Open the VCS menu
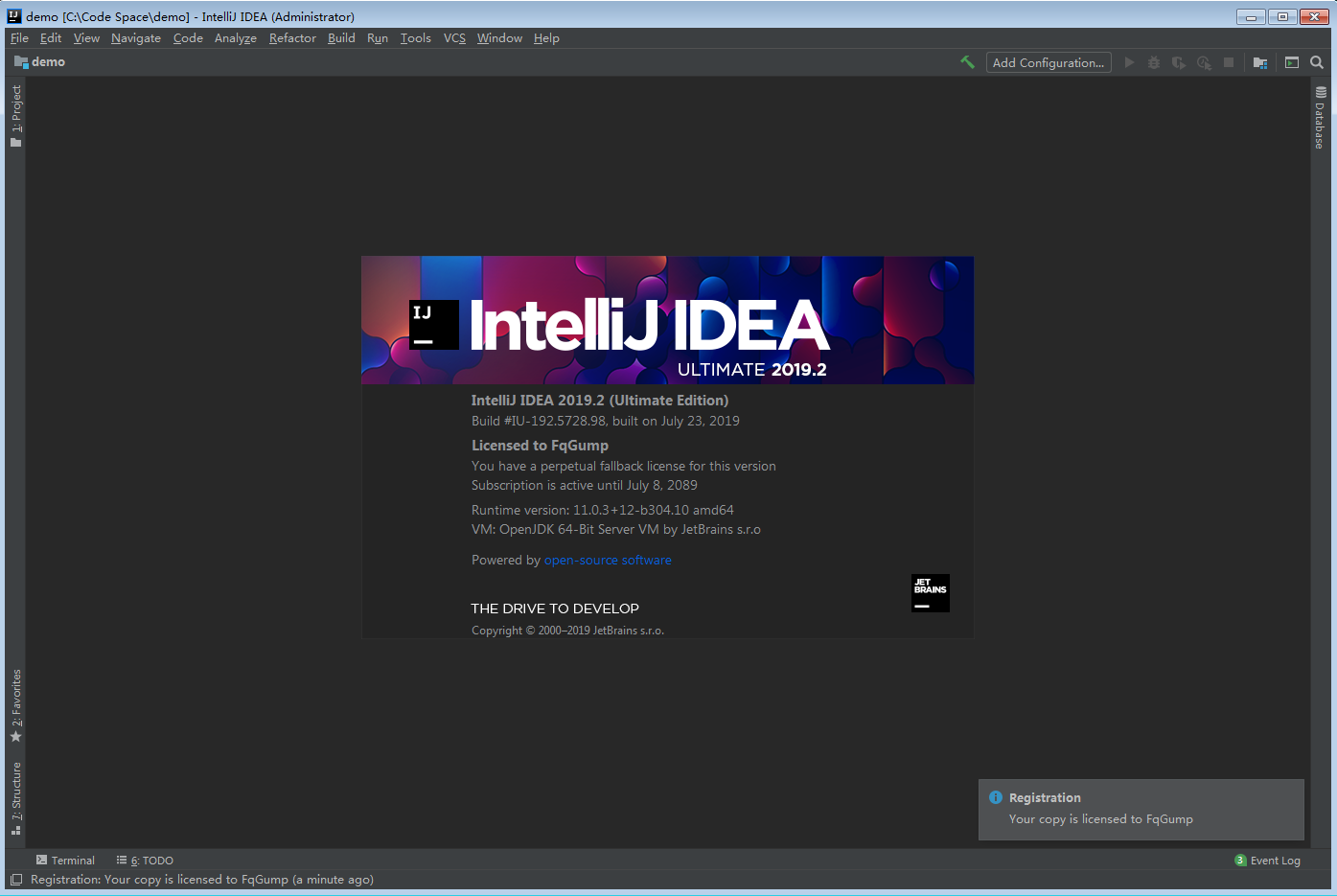The height and width of the screenshot is (896, 1337). click(x=454, y=38)
